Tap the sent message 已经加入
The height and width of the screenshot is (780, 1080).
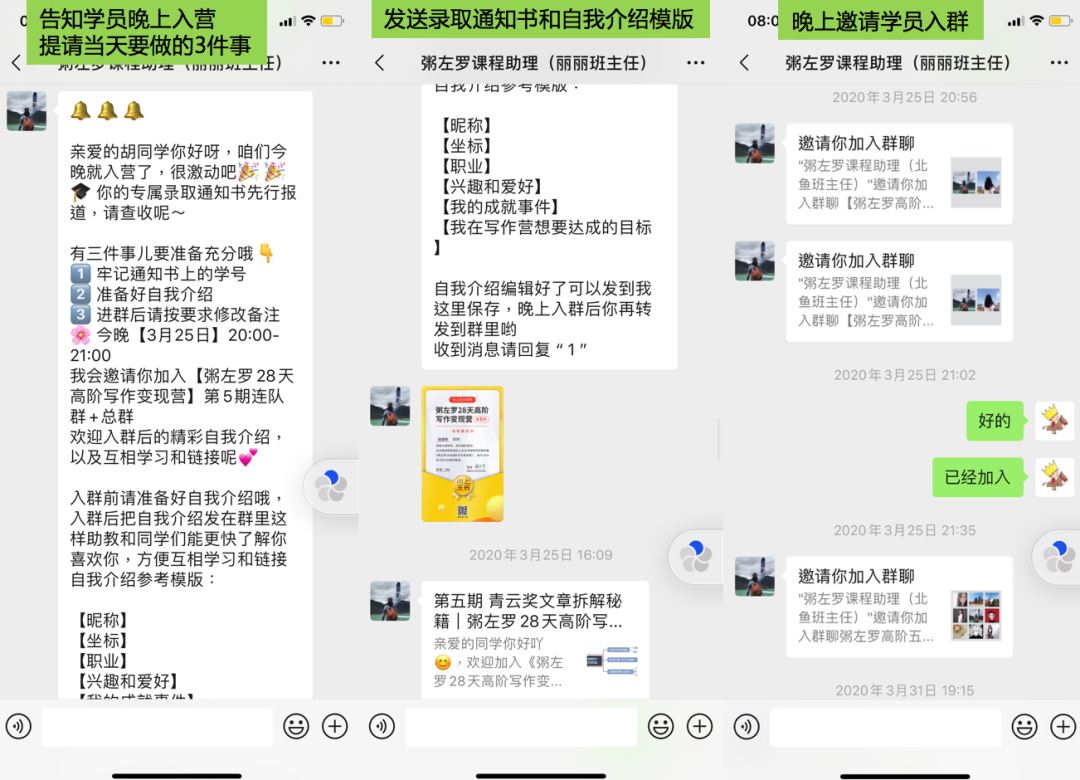(978, 478)
